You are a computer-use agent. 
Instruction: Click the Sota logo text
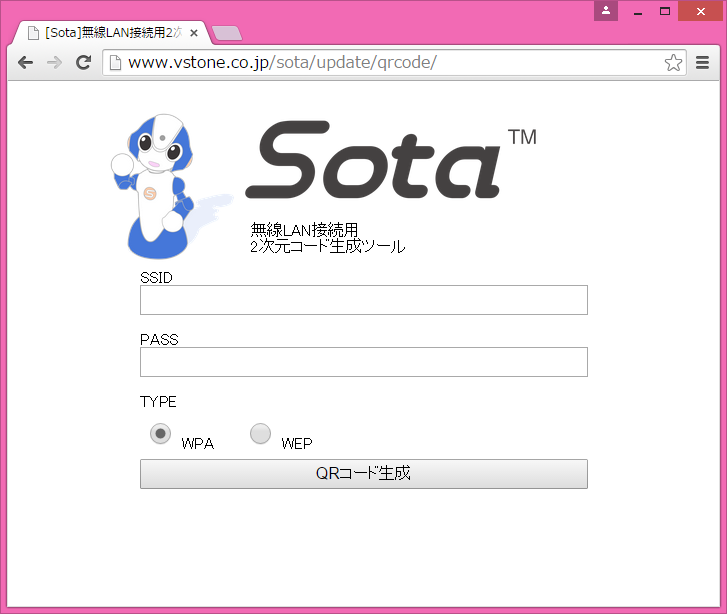pos(373,160)
